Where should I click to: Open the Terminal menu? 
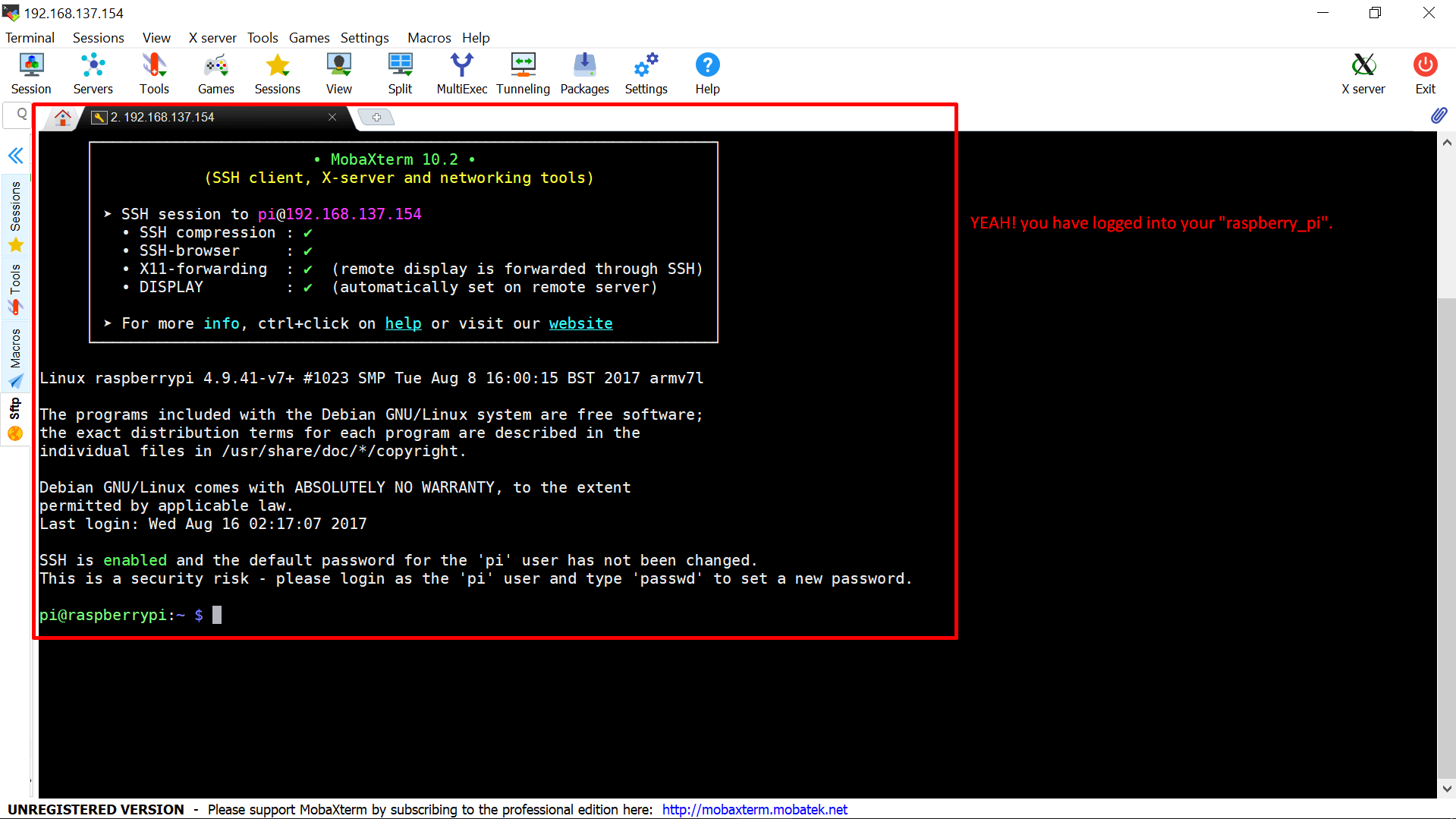pos(30,38)
